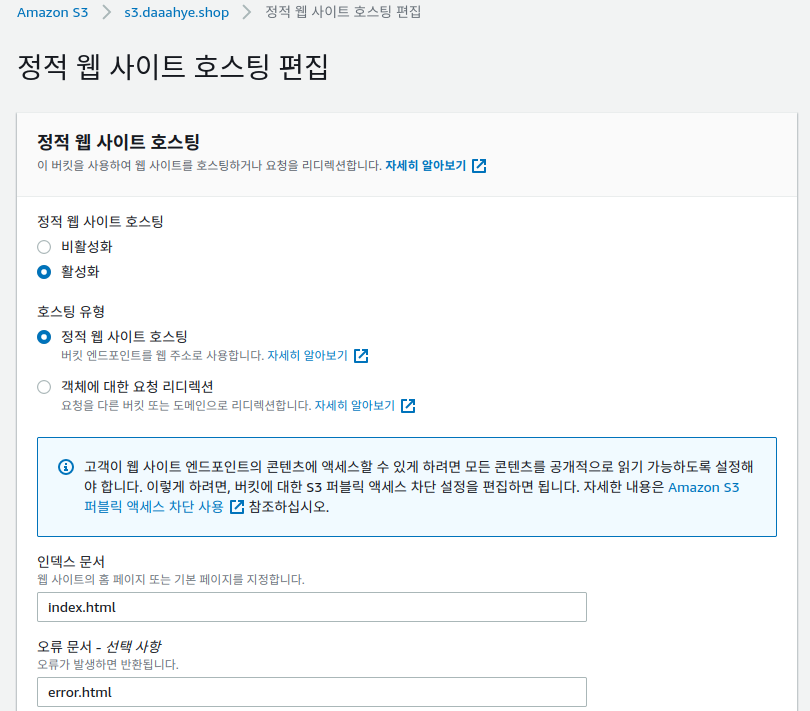
Task: Select the 비활성화 radio button
Action: tap(44, 247)
